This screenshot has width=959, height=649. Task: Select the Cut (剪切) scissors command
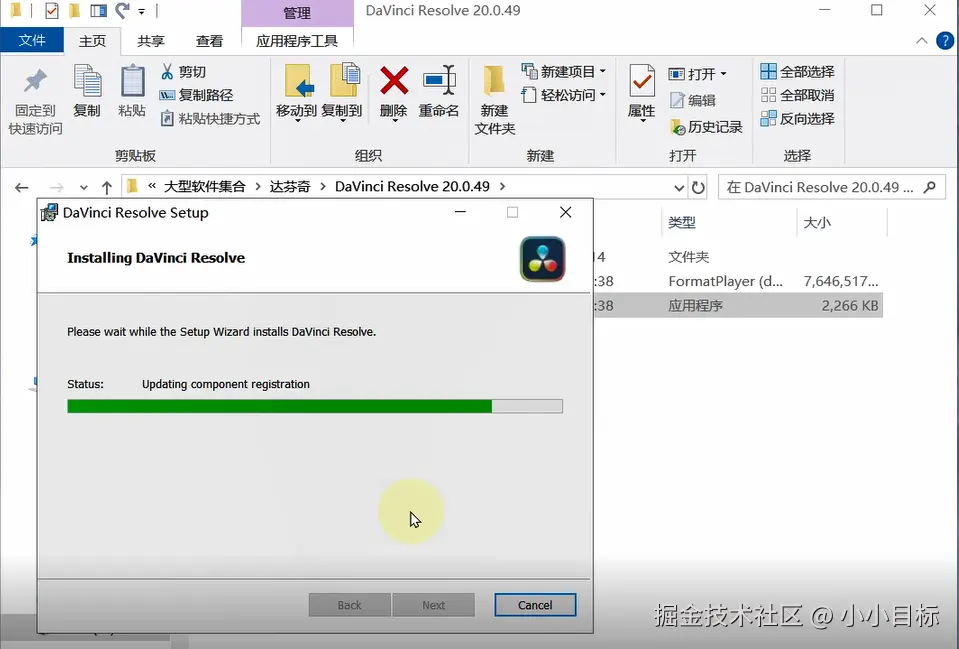183,72
